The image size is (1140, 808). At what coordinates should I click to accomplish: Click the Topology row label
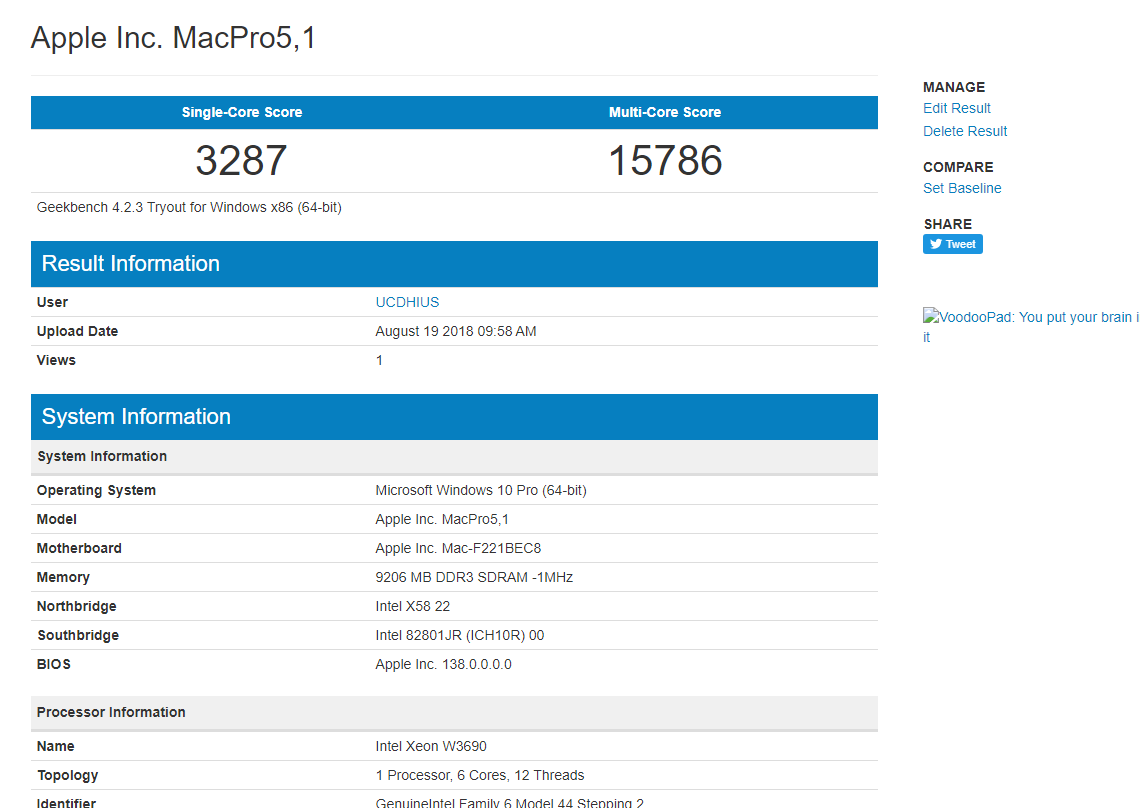click(67, 776)
